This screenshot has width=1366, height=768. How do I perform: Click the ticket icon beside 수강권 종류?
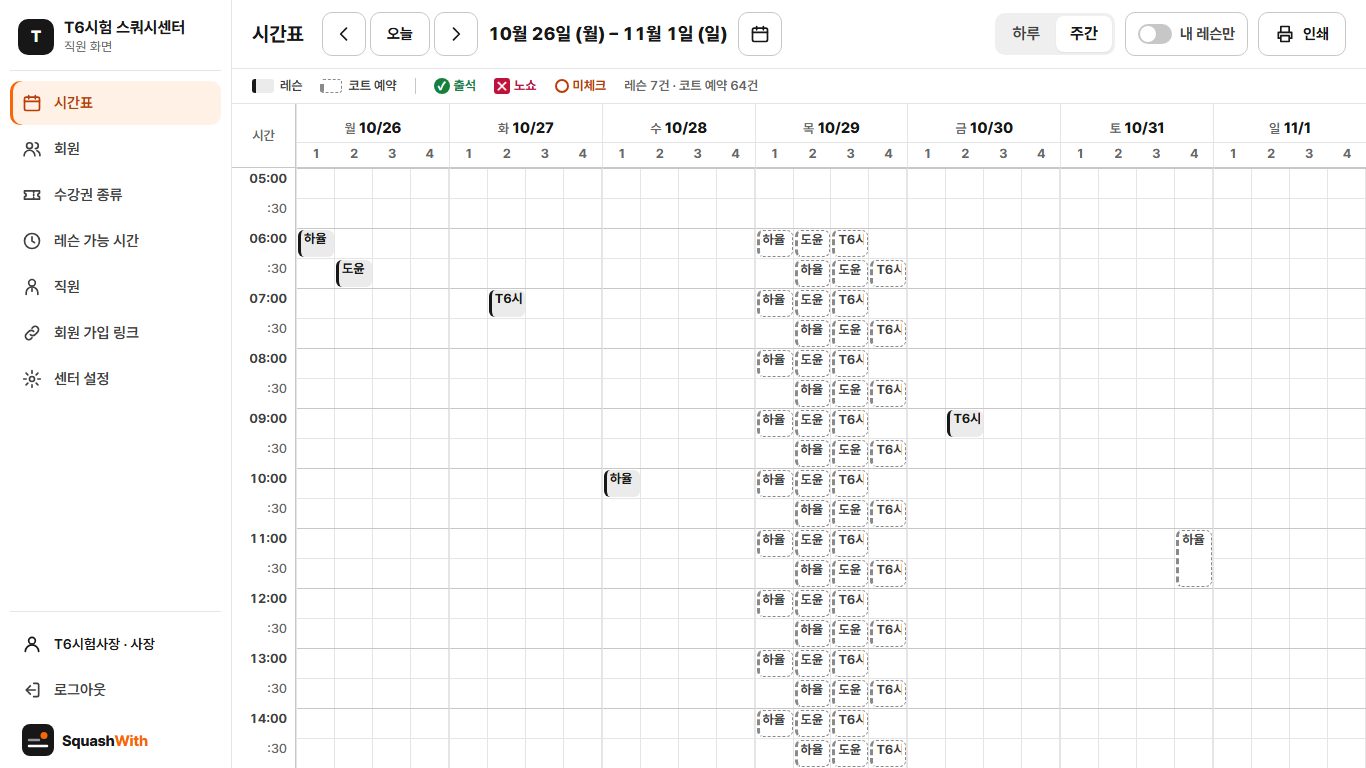(32, 195)
